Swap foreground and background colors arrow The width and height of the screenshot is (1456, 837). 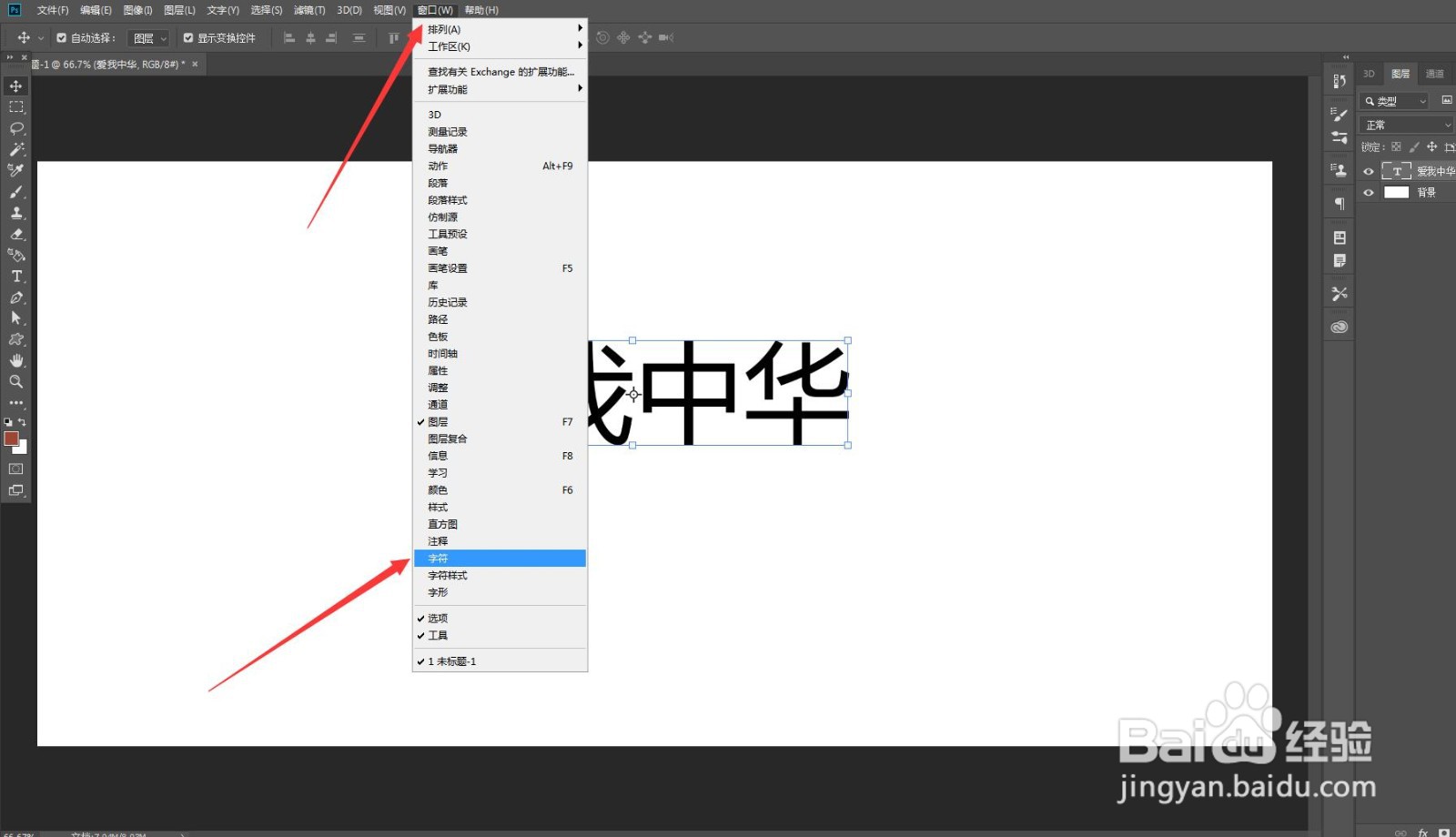click(22, 422)
